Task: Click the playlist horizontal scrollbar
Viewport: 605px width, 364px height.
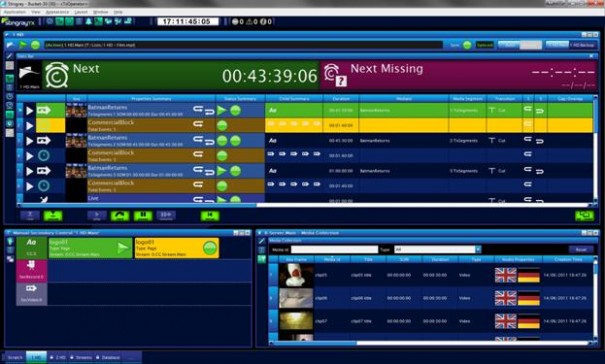Action: tap(306, 205)
